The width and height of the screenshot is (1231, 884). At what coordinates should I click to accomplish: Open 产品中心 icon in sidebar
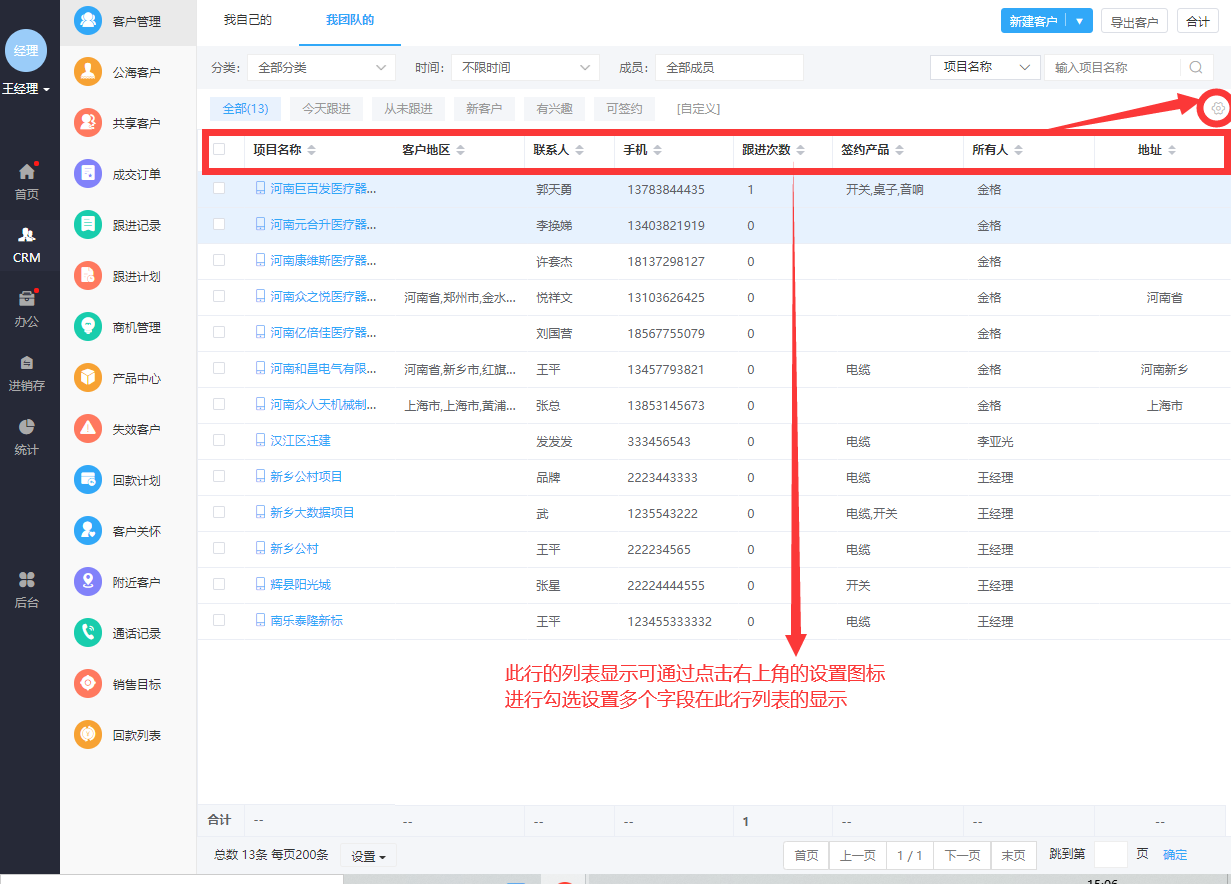pos(88,378)
